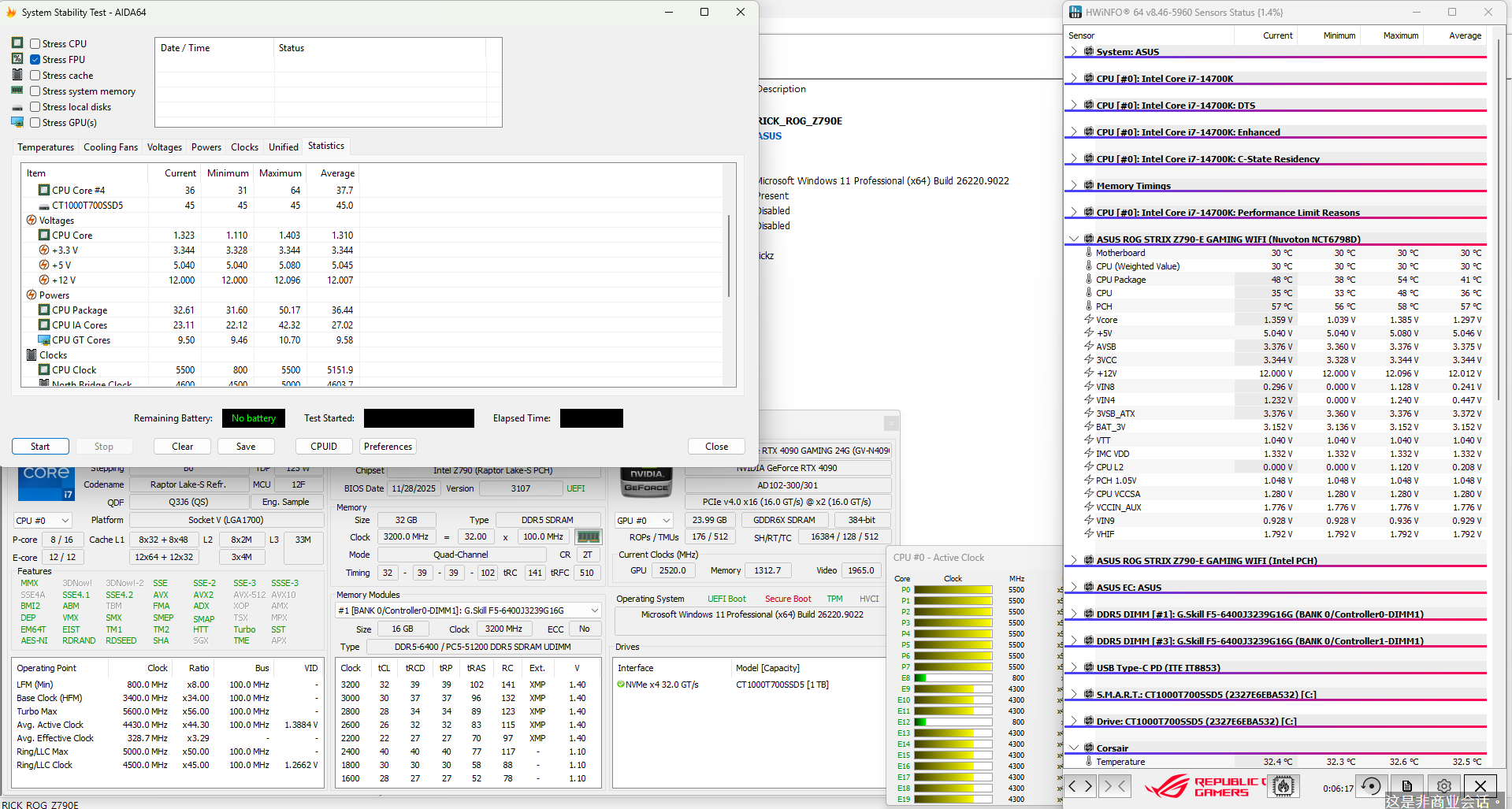Click the Clear button
This screenshot has width=1512, height=809.
click(x=183, y=447)
